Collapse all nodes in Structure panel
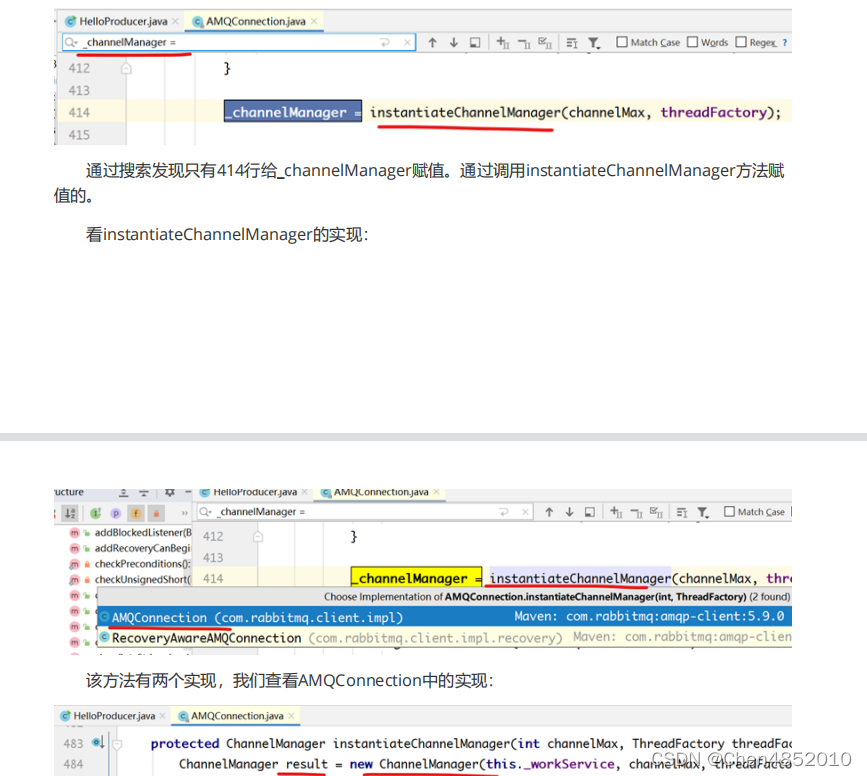 coord(144,492)
